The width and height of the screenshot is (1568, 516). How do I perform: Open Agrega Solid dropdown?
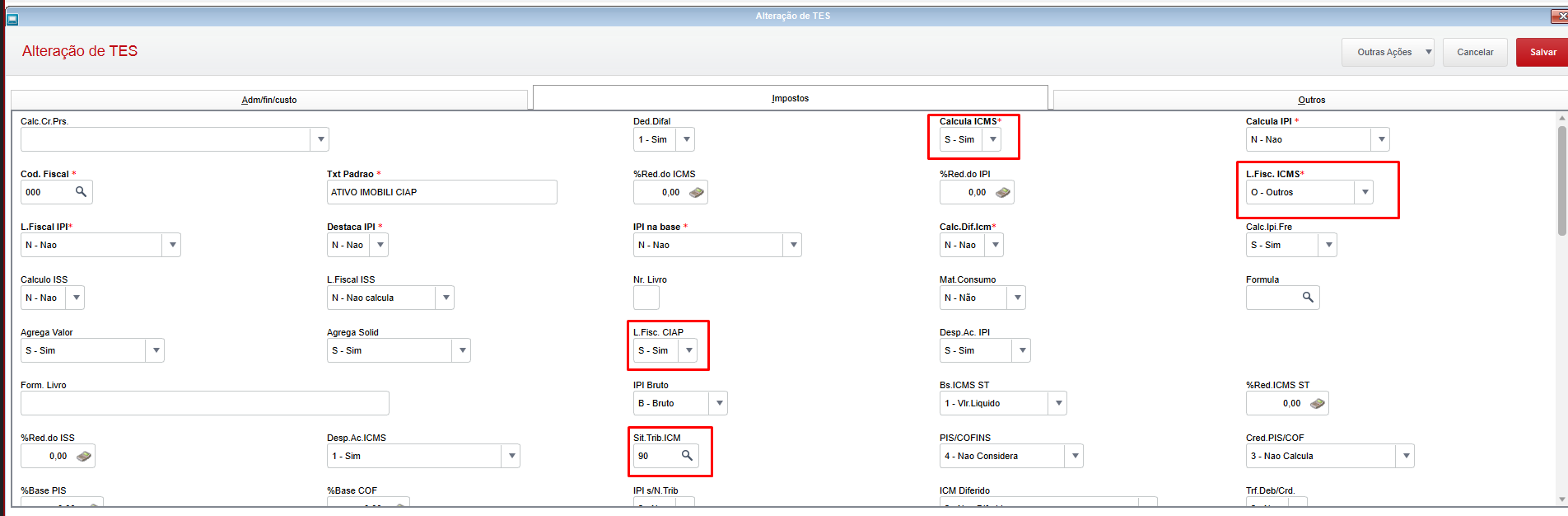462,350
